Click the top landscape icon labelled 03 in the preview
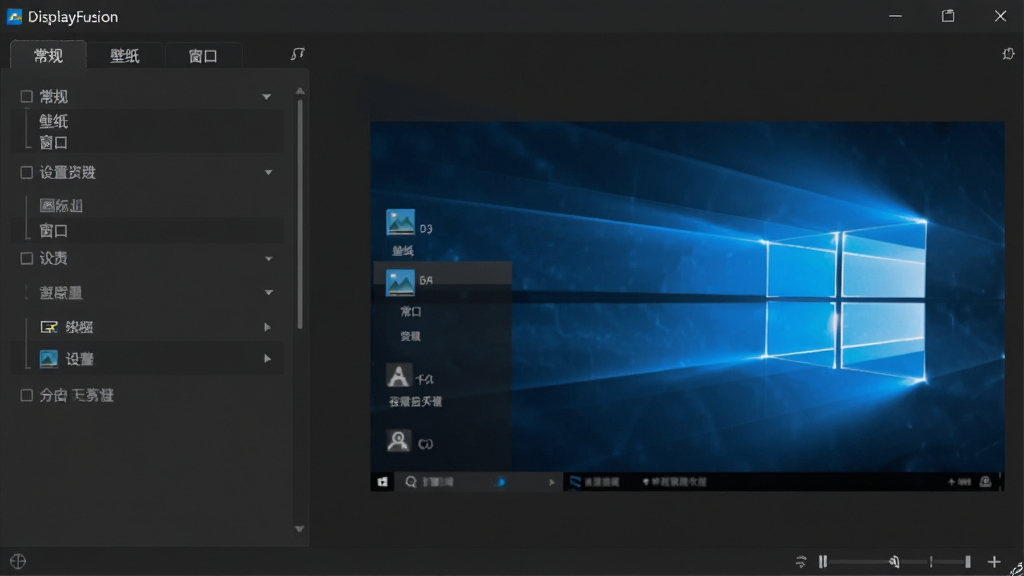 pos(400,222)
